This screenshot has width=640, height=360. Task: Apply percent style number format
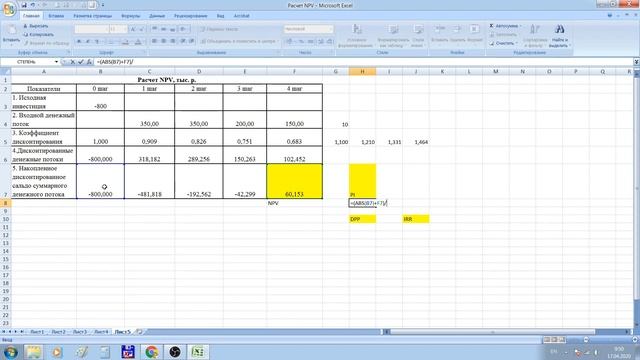click(301, 42)
